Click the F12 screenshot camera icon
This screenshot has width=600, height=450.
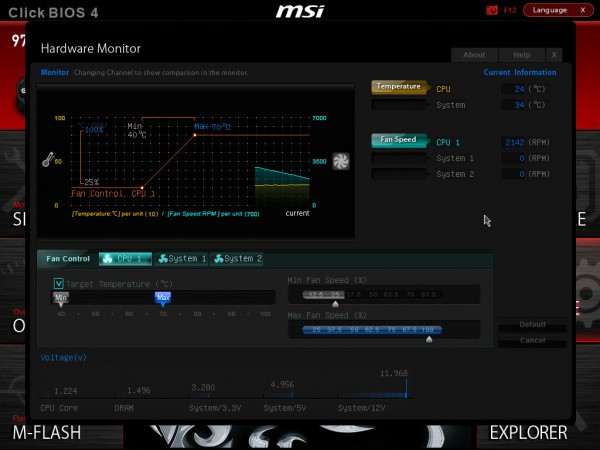coord(492,10)
